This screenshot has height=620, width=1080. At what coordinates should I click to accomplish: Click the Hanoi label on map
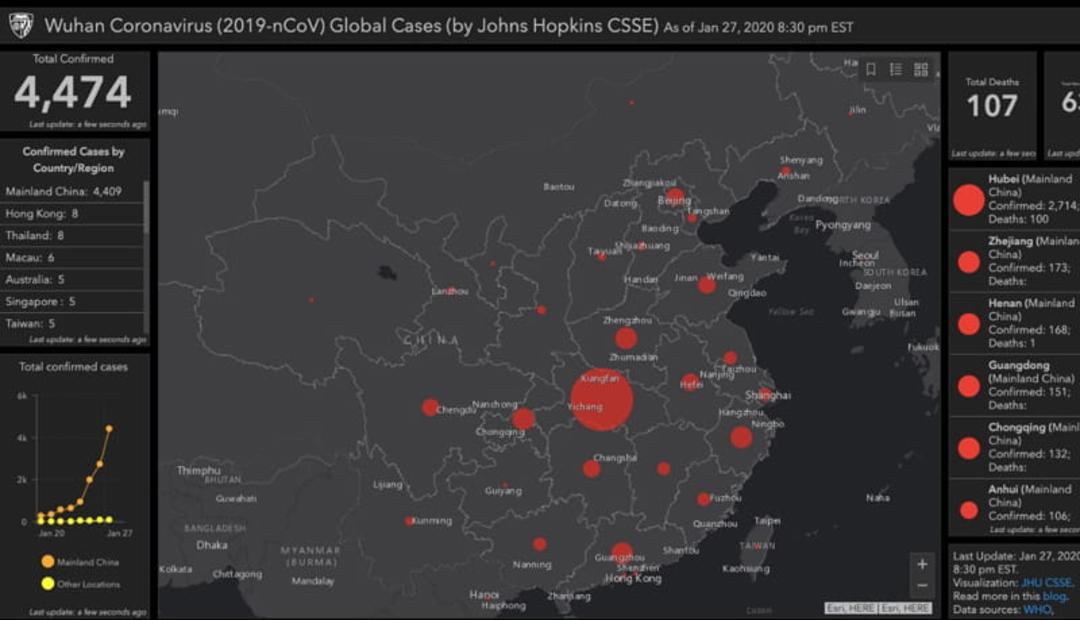click(484, 595)
